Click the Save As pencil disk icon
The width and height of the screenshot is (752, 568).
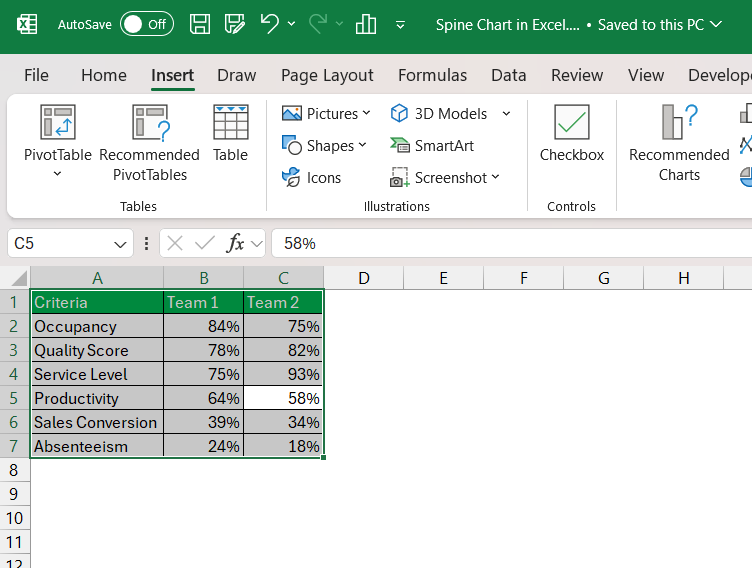tap(235, 24)
